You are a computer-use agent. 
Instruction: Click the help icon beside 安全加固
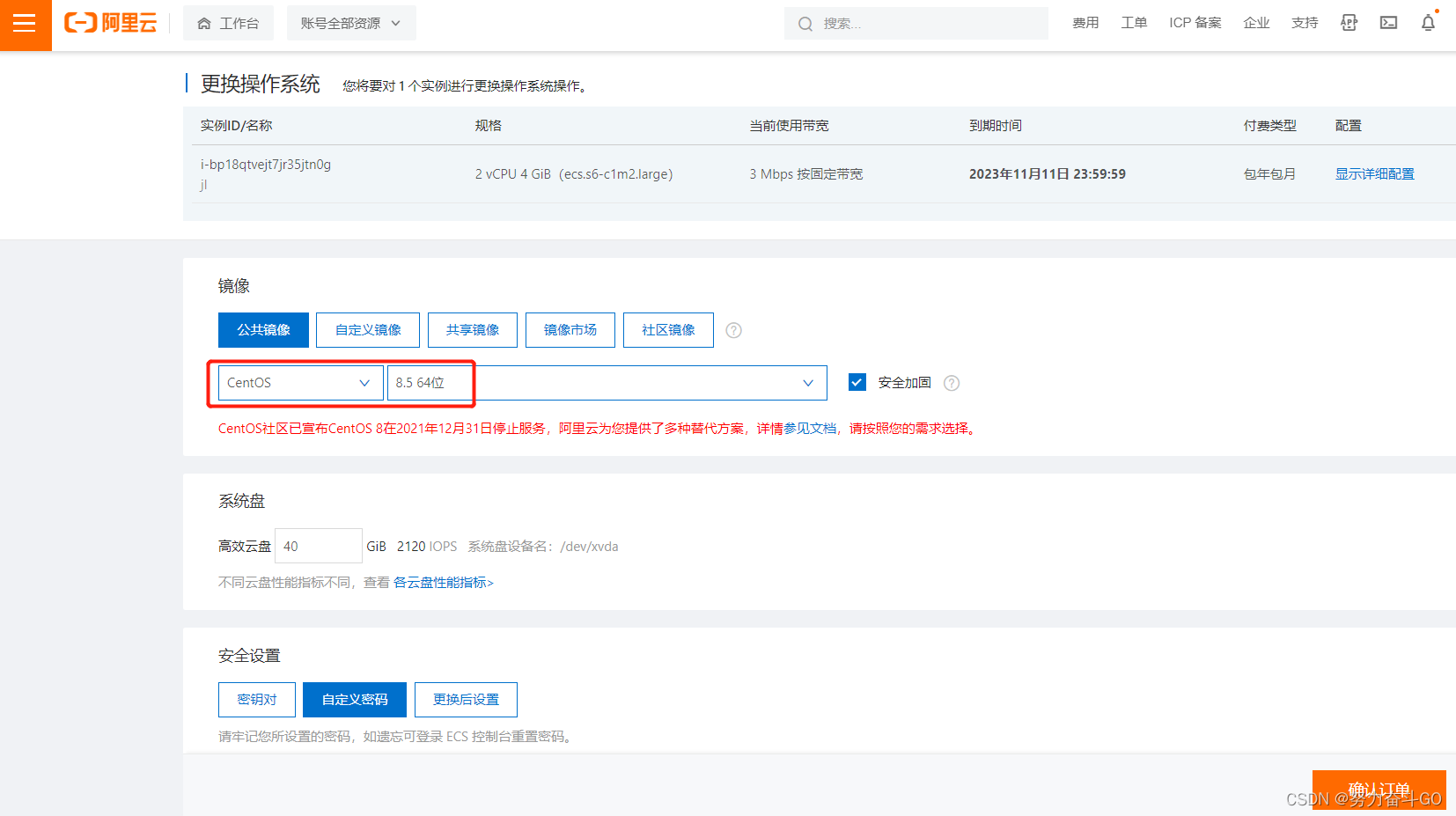pyautogui.click(x=952, y=383)
